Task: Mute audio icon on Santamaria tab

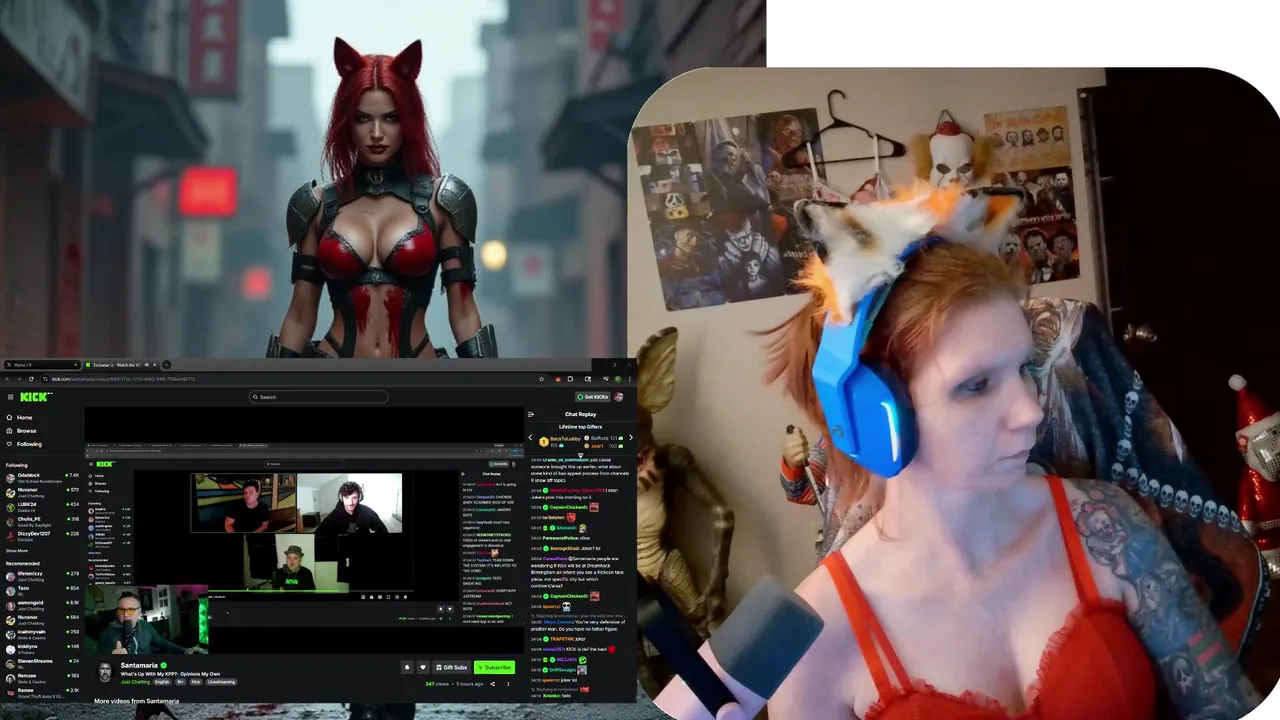Action: [x=145, y=365]
